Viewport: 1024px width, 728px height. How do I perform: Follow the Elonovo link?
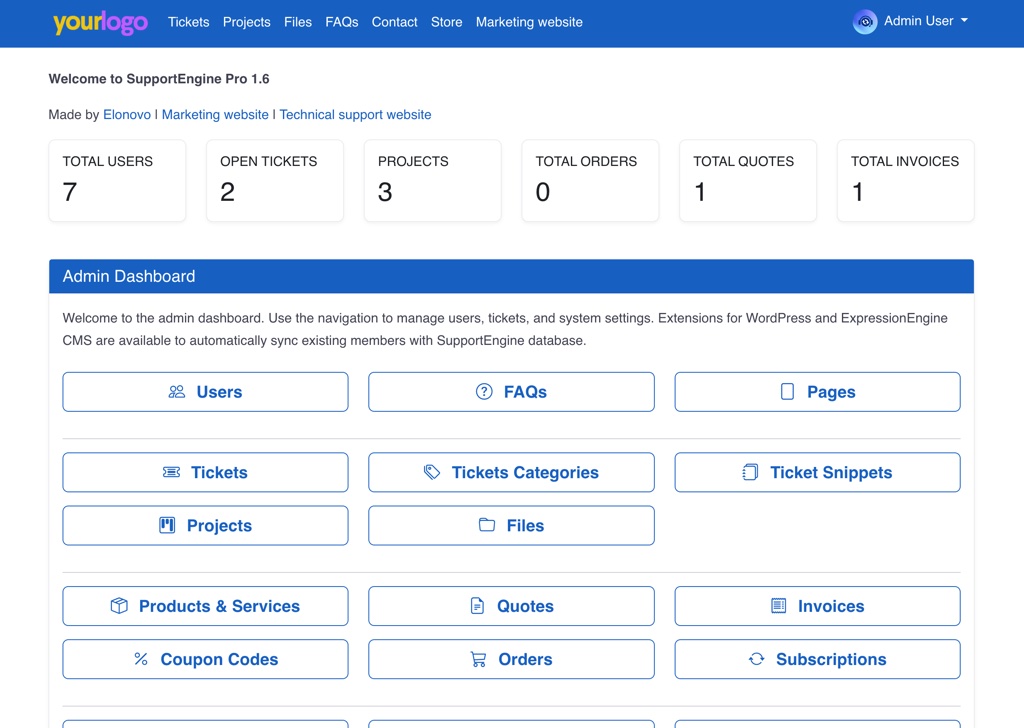[x=127, y=115]
